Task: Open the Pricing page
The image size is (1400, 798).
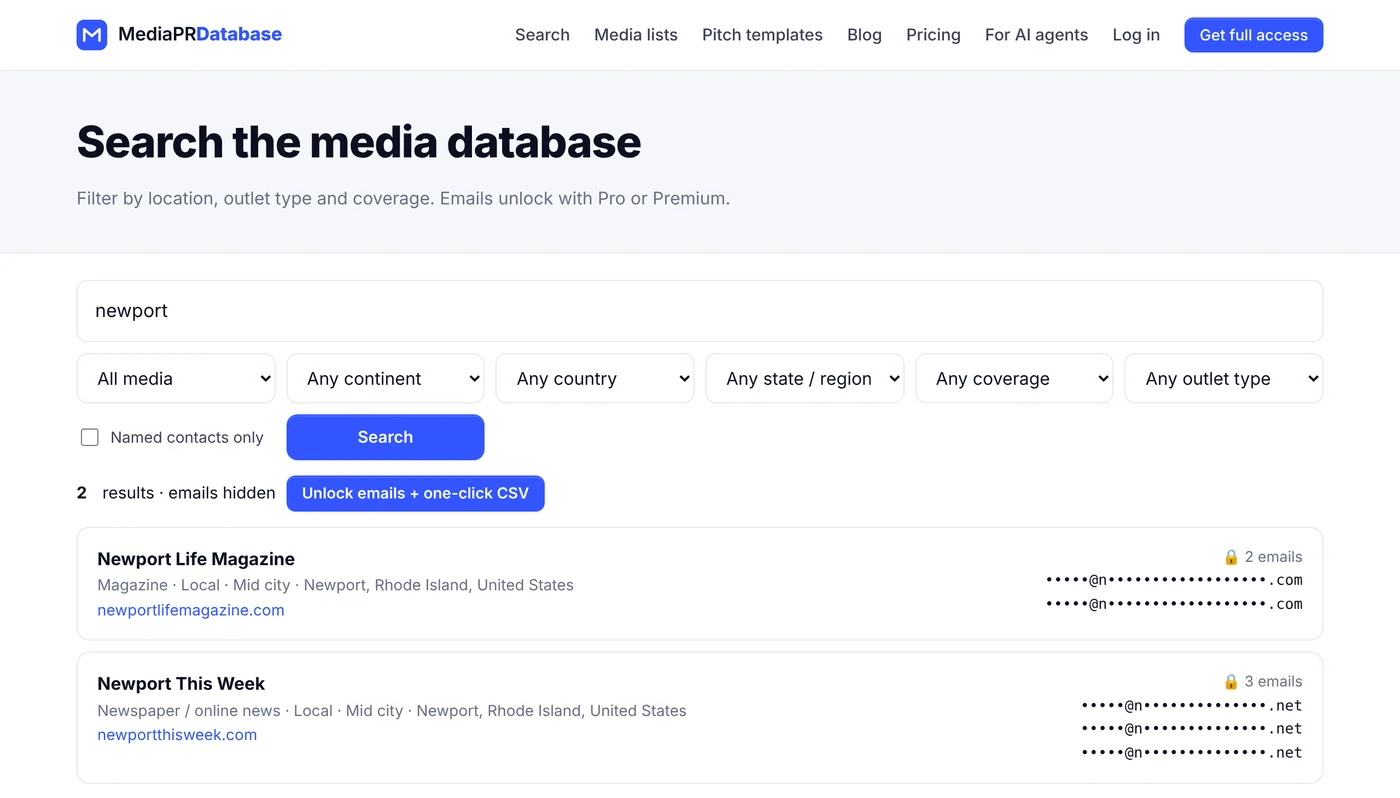Action: (x=933, y=35)
